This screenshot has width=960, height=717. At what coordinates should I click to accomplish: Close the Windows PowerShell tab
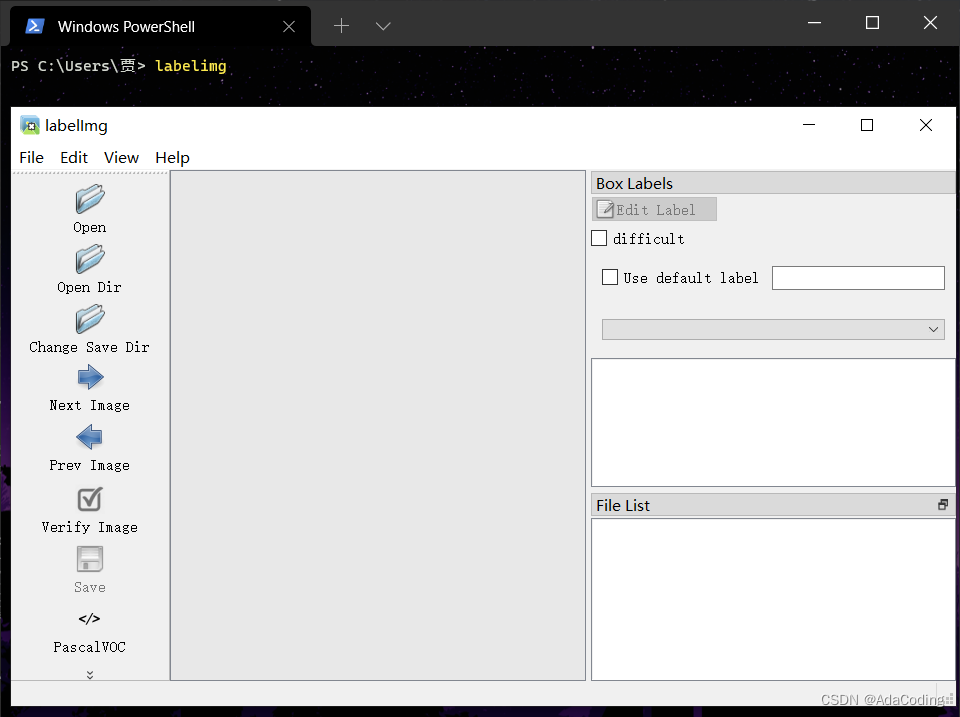click(x=289, y=26)
